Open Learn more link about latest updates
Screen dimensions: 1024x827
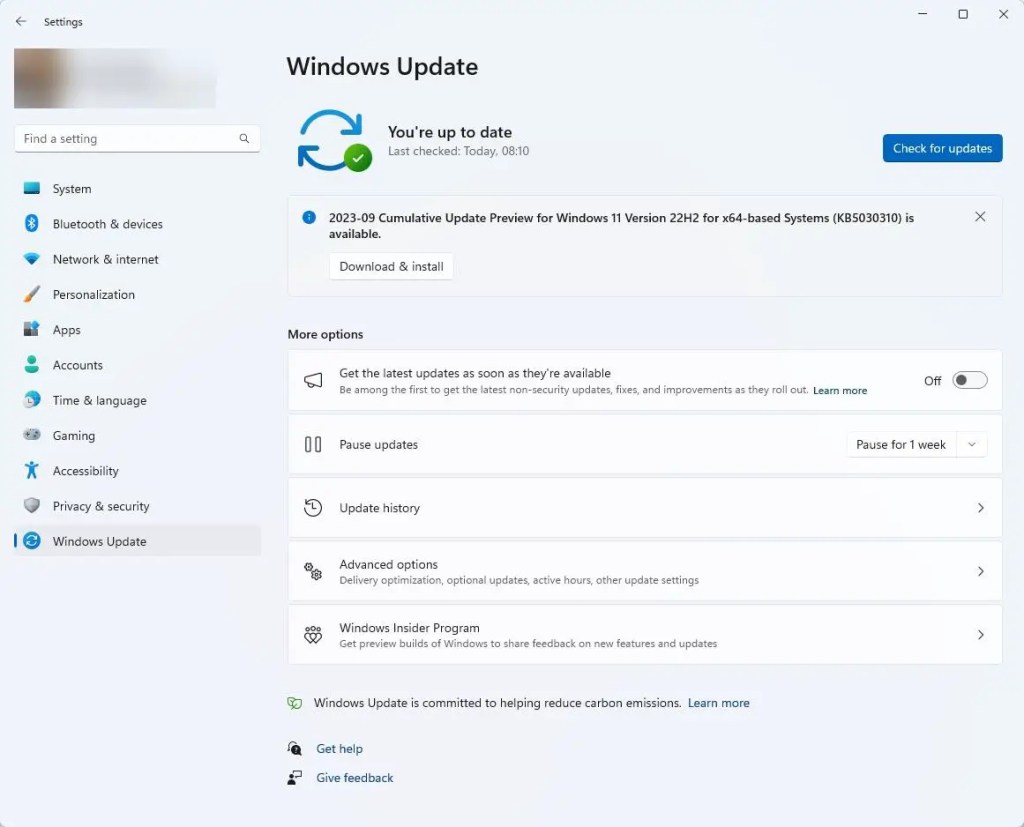point(840,391)
